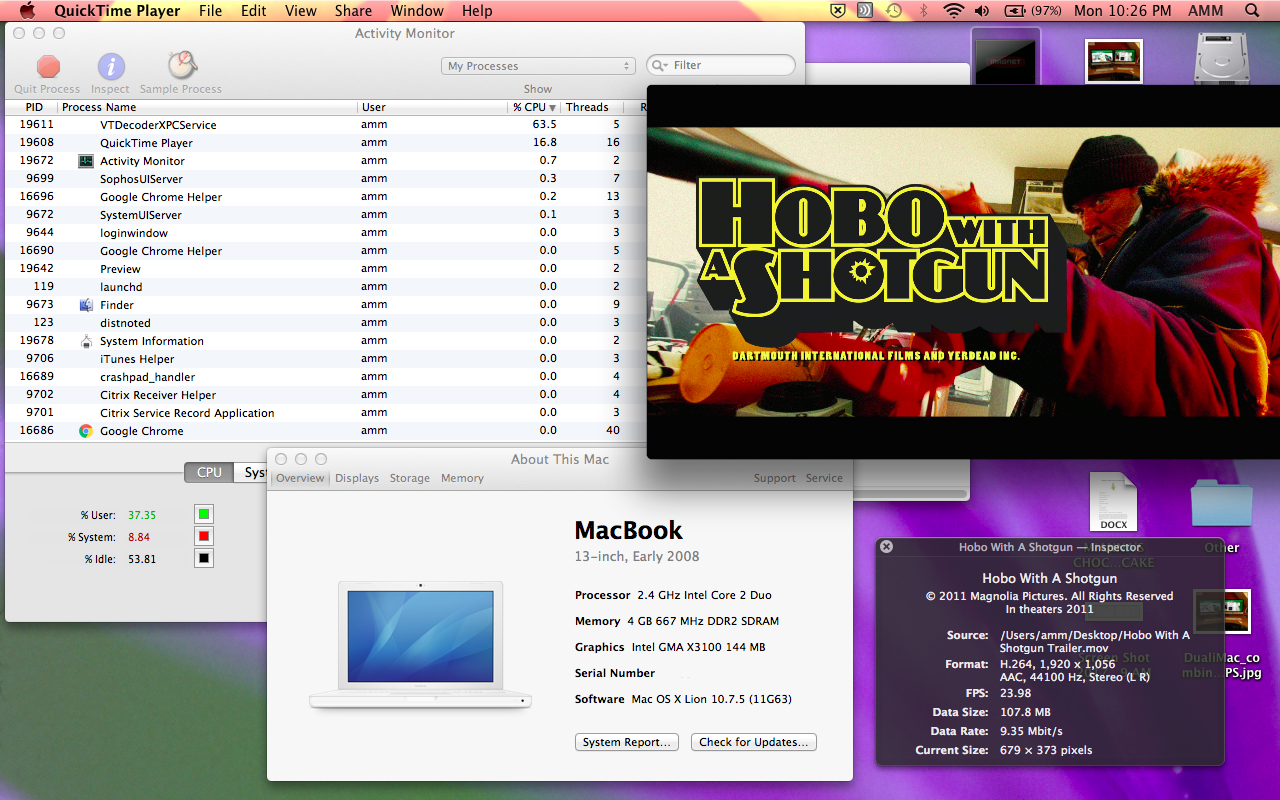The width and height of the screenshot is (1280, 800).
Task: Click the Check for Updates button
Action: click(754, 742)
